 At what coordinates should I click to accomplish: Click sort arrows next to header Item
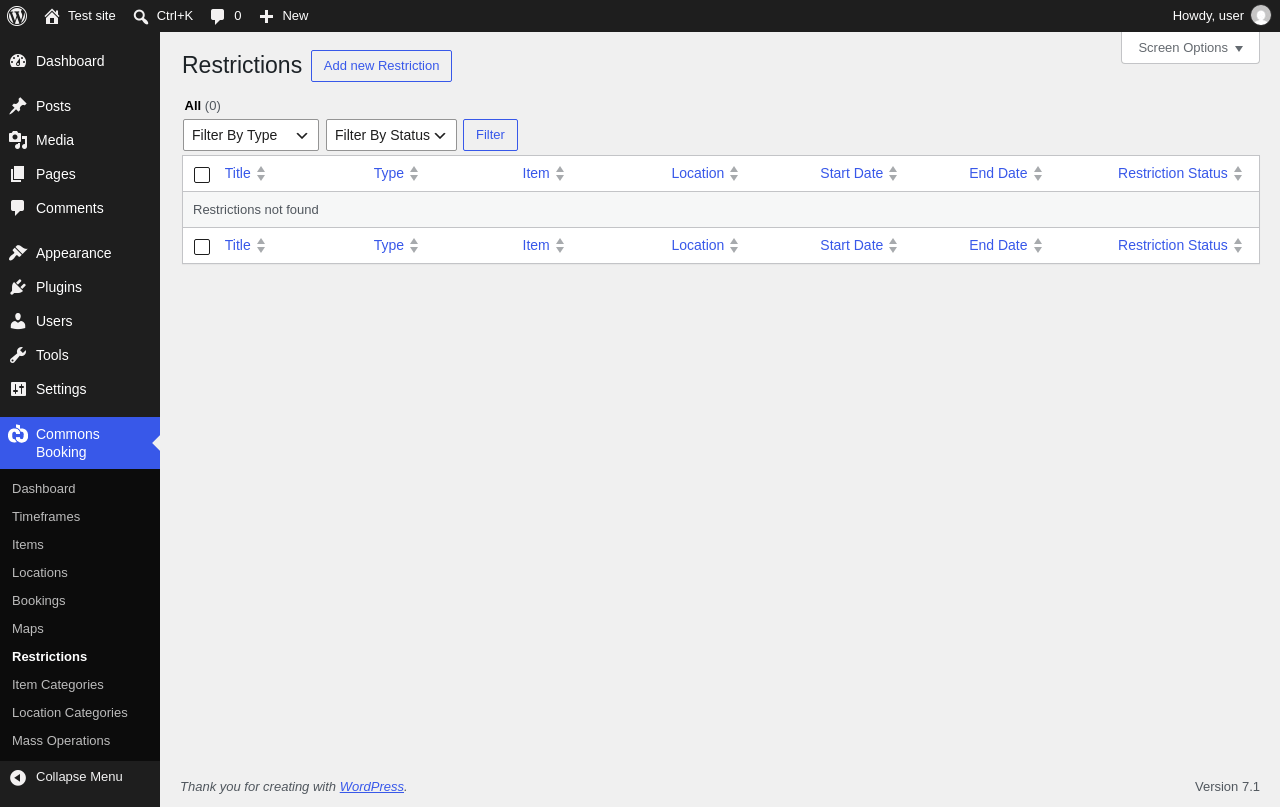[560, 173]
